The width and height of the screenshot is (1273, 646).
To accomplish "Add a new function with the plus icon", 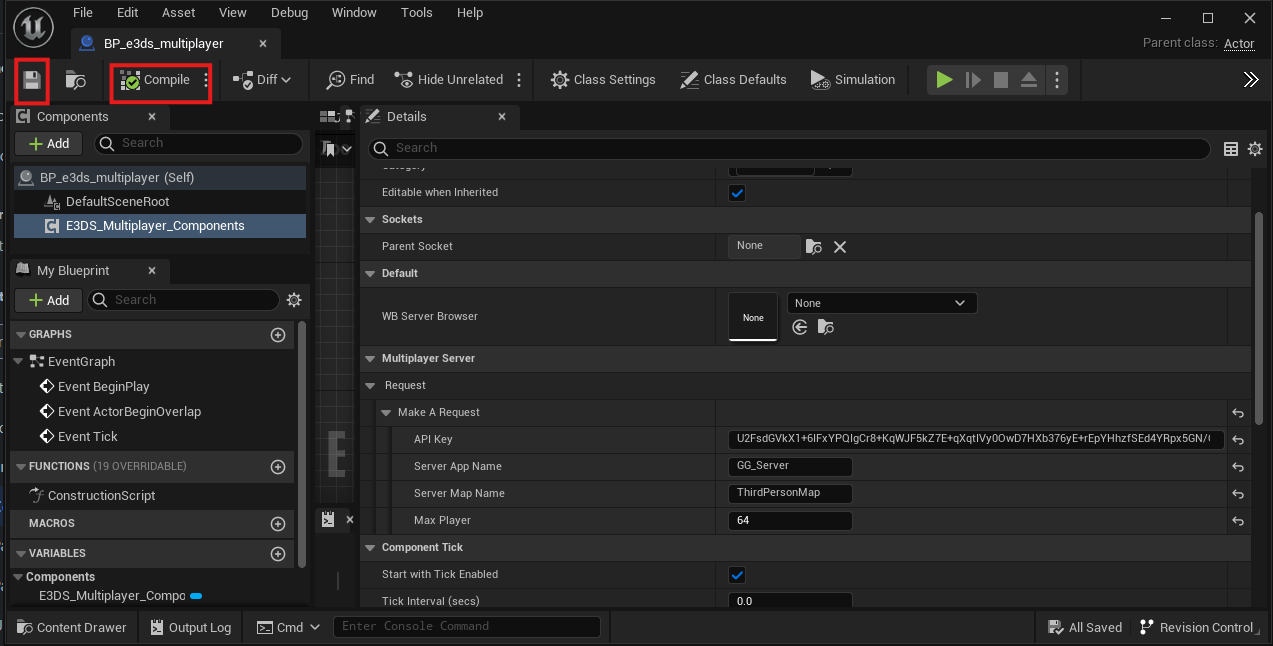I will coord(278,467).
